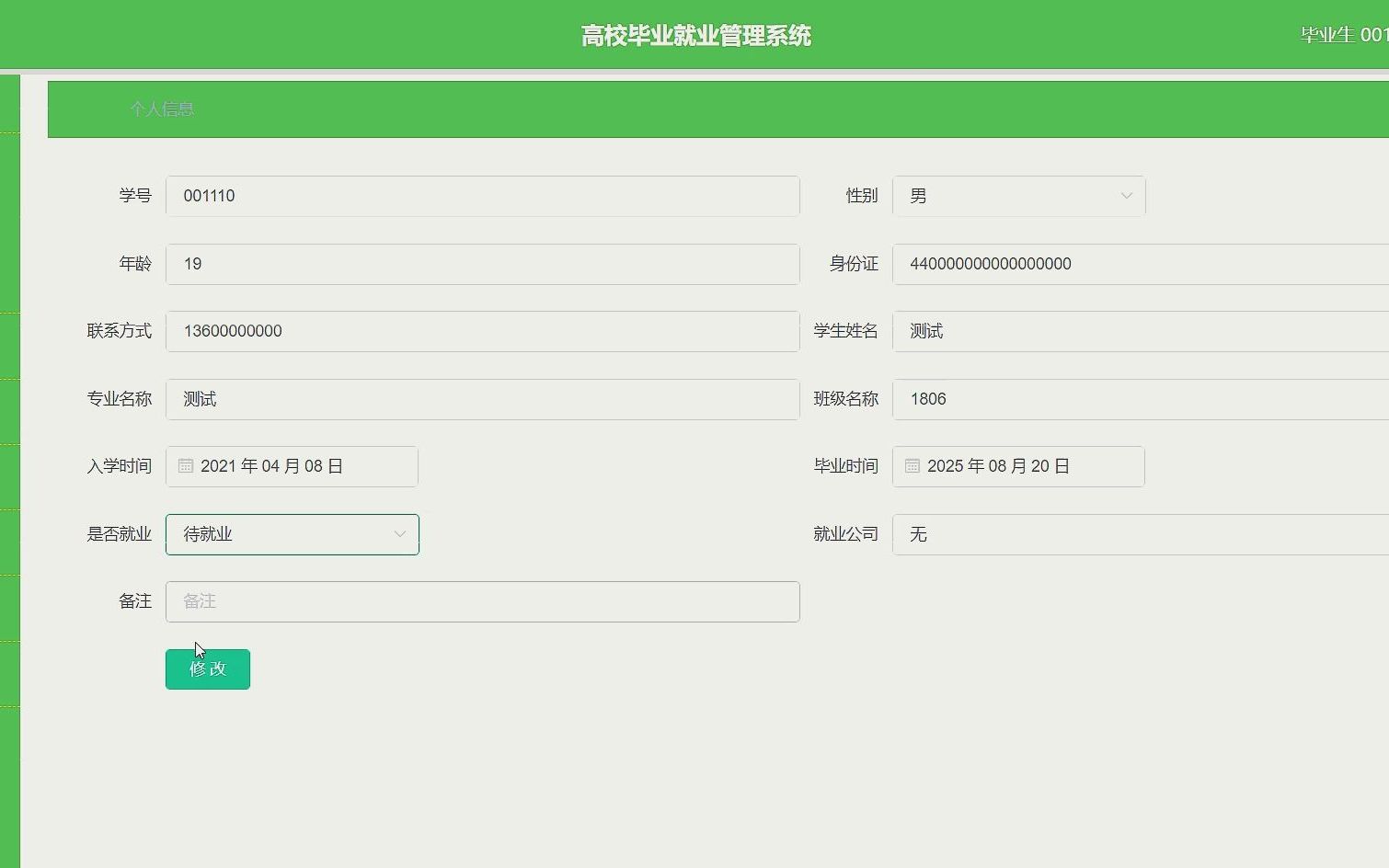This screenshot has height=868, width=1389.
Task: Open the 毕业时间 calendar icon
Action: click(x=912, y=466)
